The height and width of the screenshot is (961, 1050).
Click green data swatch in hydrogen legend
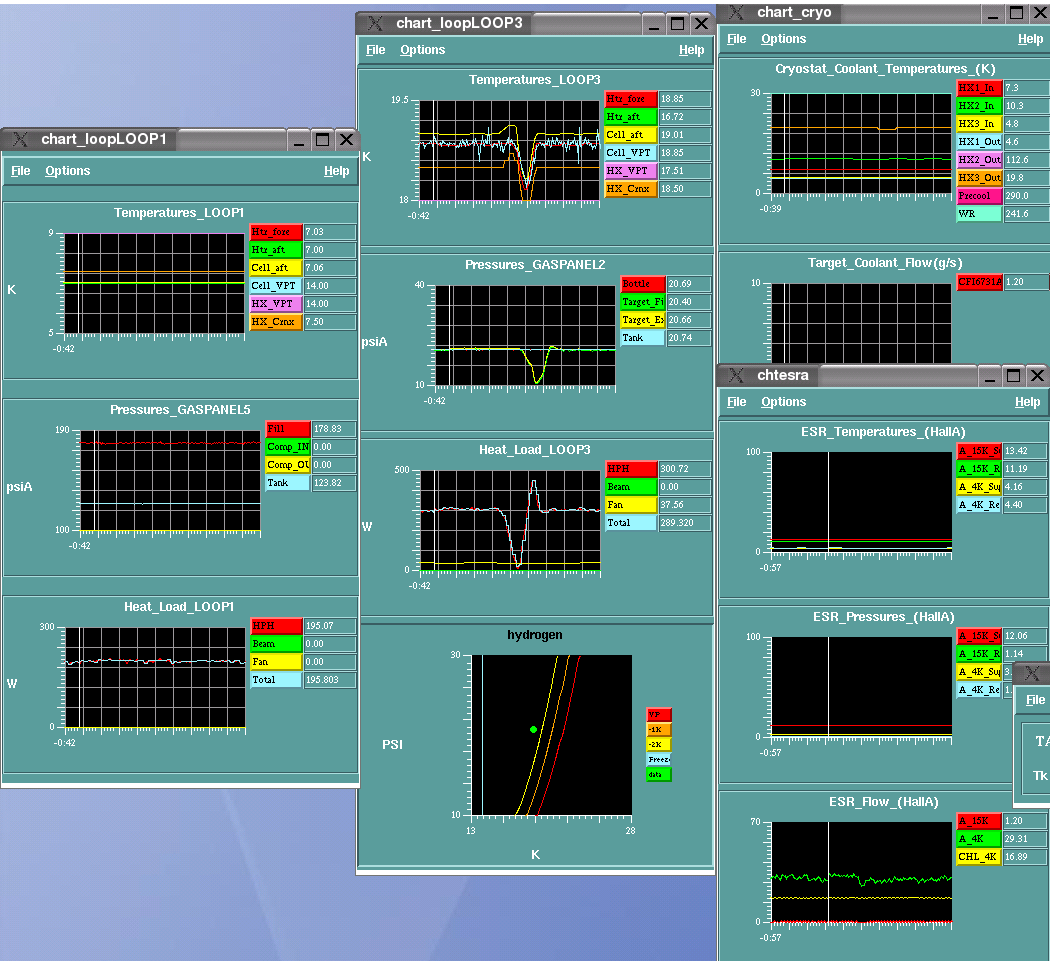pos(659,774)
